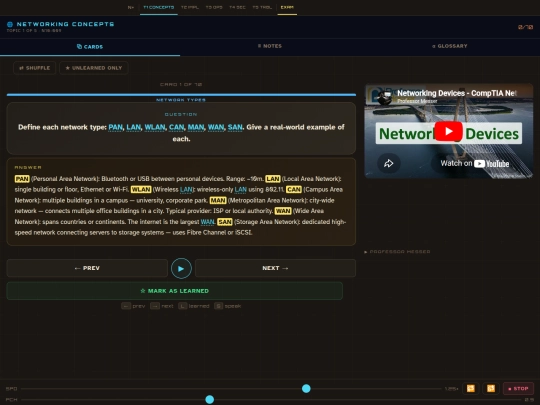Go to the next card with Next
Image resolution: width=540 pixels, height=405 pixels.
[276, 268]
